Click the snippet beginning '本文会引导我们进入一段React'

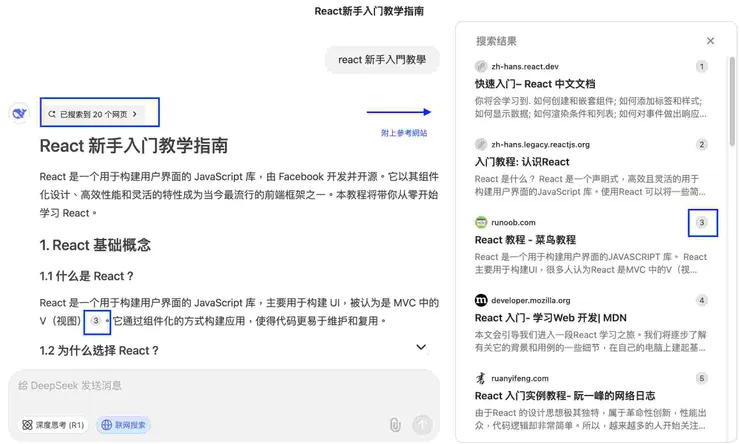(590, 341)
